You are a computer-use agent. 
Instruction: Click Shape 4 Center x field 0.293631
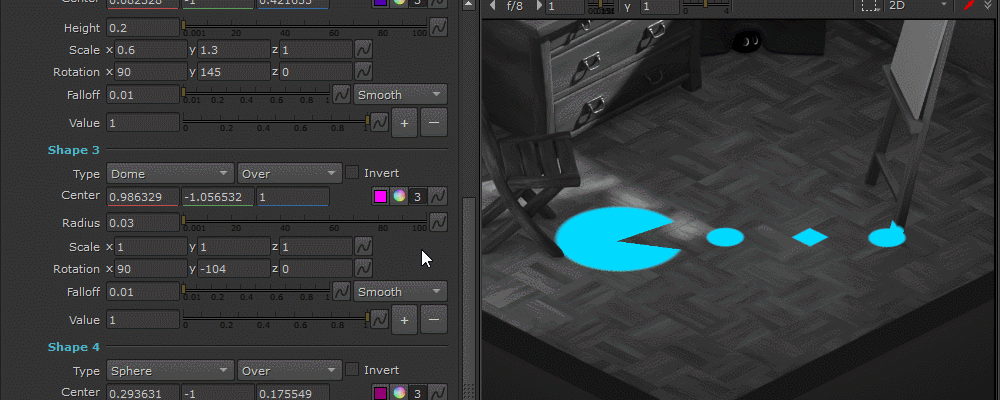[143, 392]
